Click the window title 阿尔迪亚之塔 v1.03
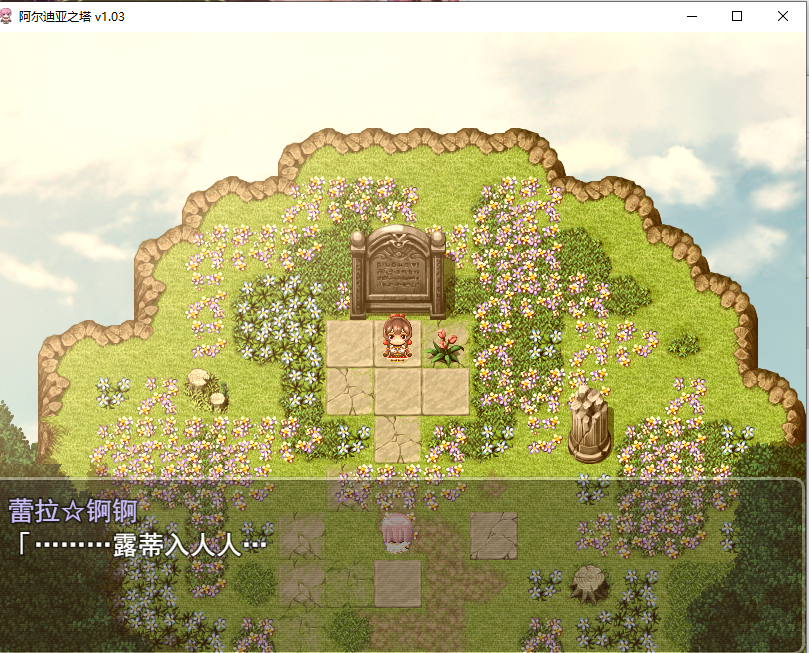Screen dimensions: 809x653 (72, 16)
